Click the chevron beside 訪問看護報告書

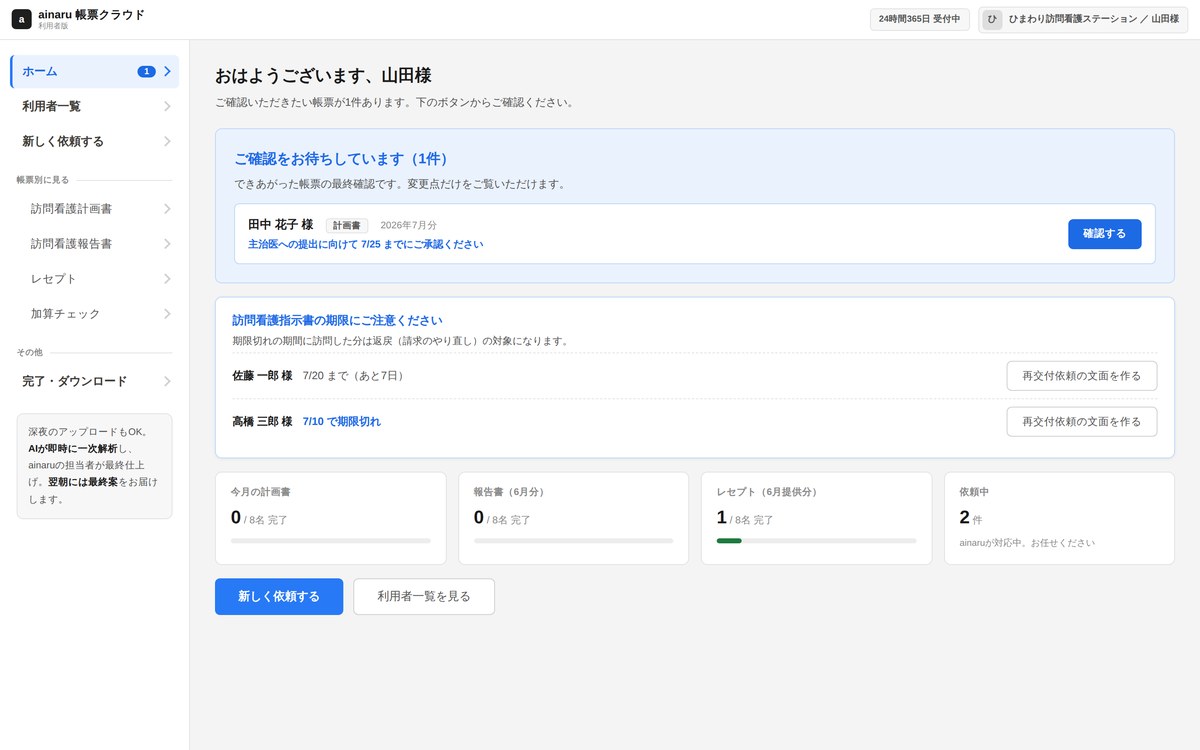point(167,243)
